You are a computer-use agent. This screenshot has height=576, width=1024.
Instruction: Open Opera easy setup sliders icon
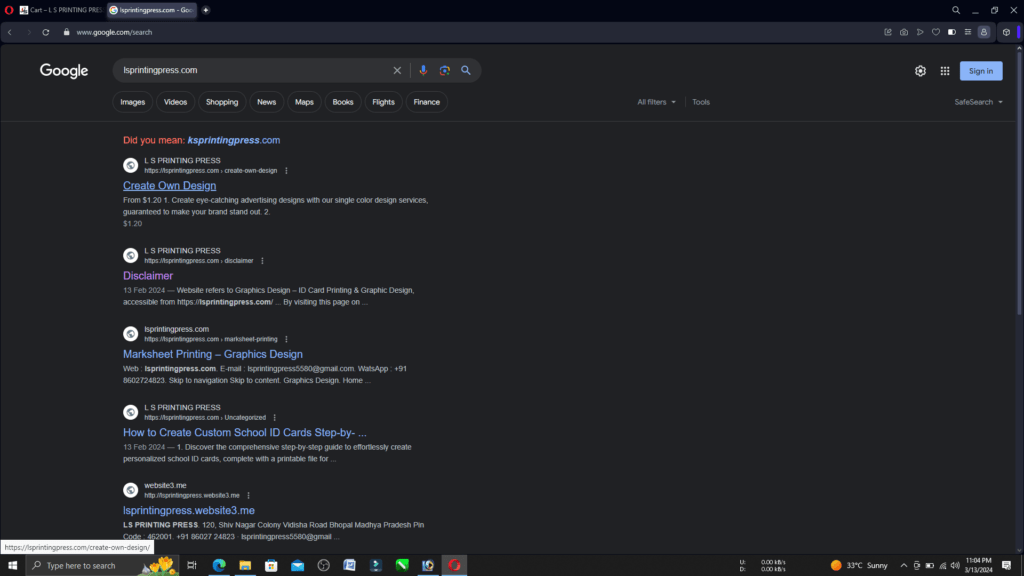tap(968, 32)
